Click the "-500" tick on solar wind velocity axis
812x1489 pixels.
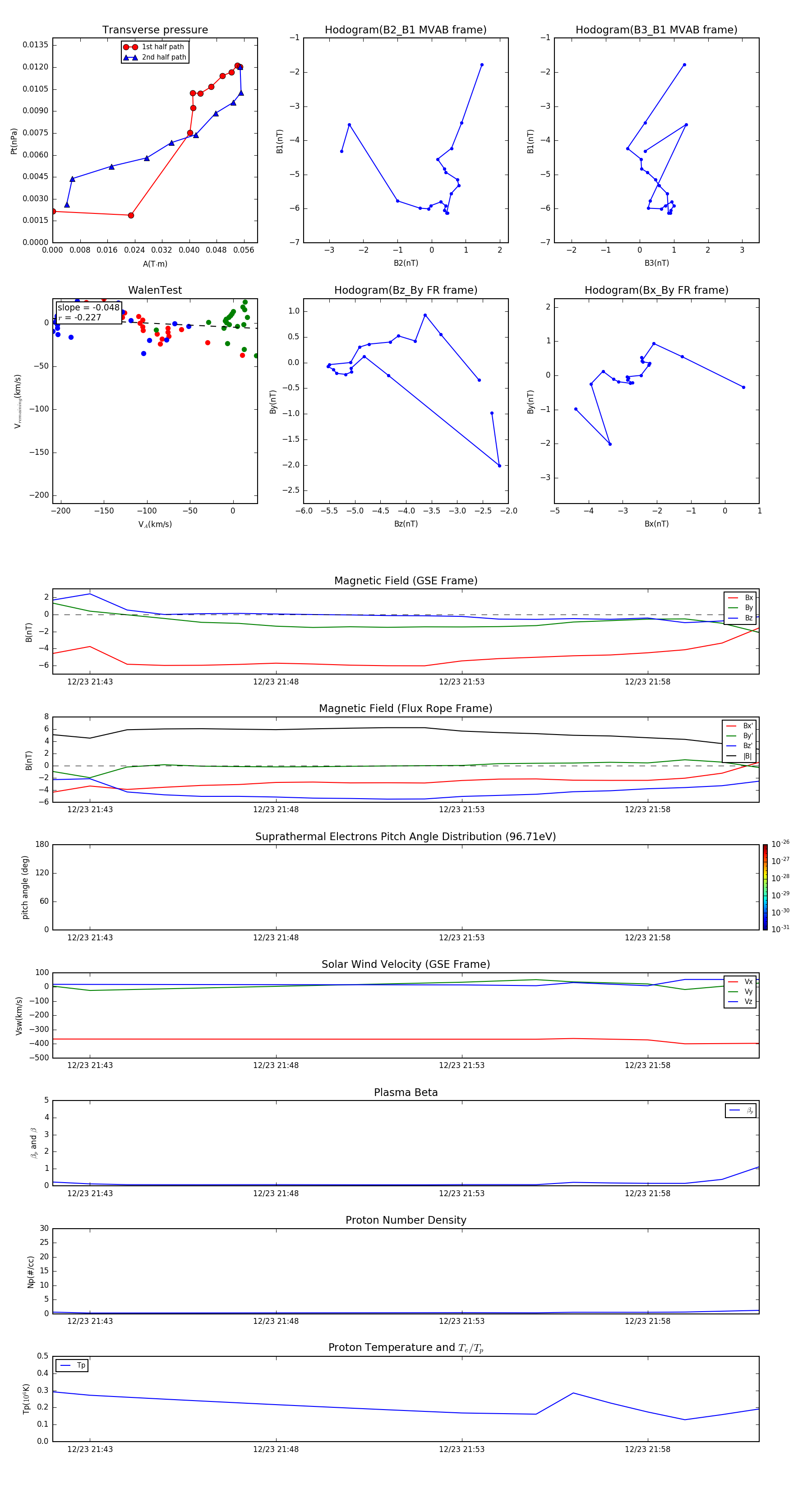pos(38,1059)
